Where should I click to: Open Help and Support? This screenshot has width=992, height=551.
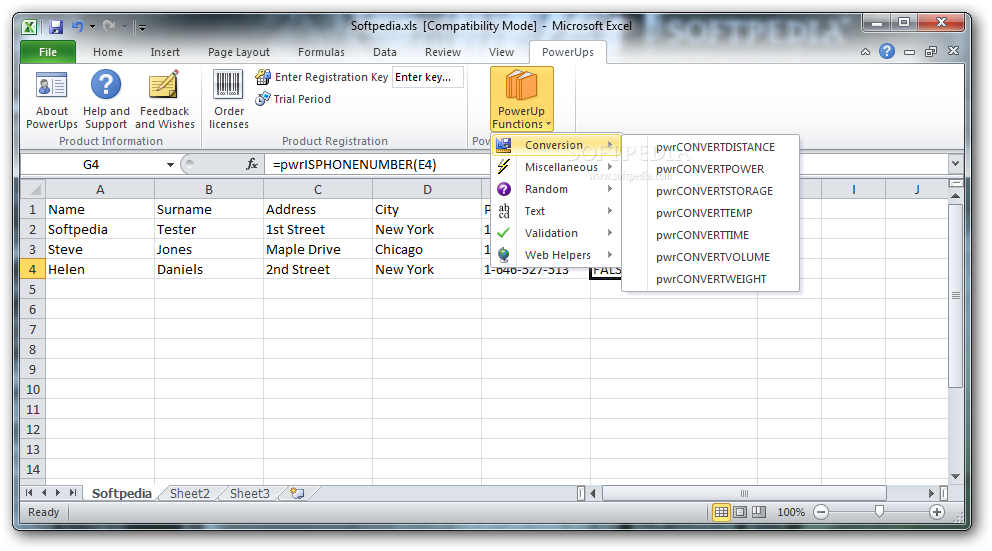pos(106,85)
